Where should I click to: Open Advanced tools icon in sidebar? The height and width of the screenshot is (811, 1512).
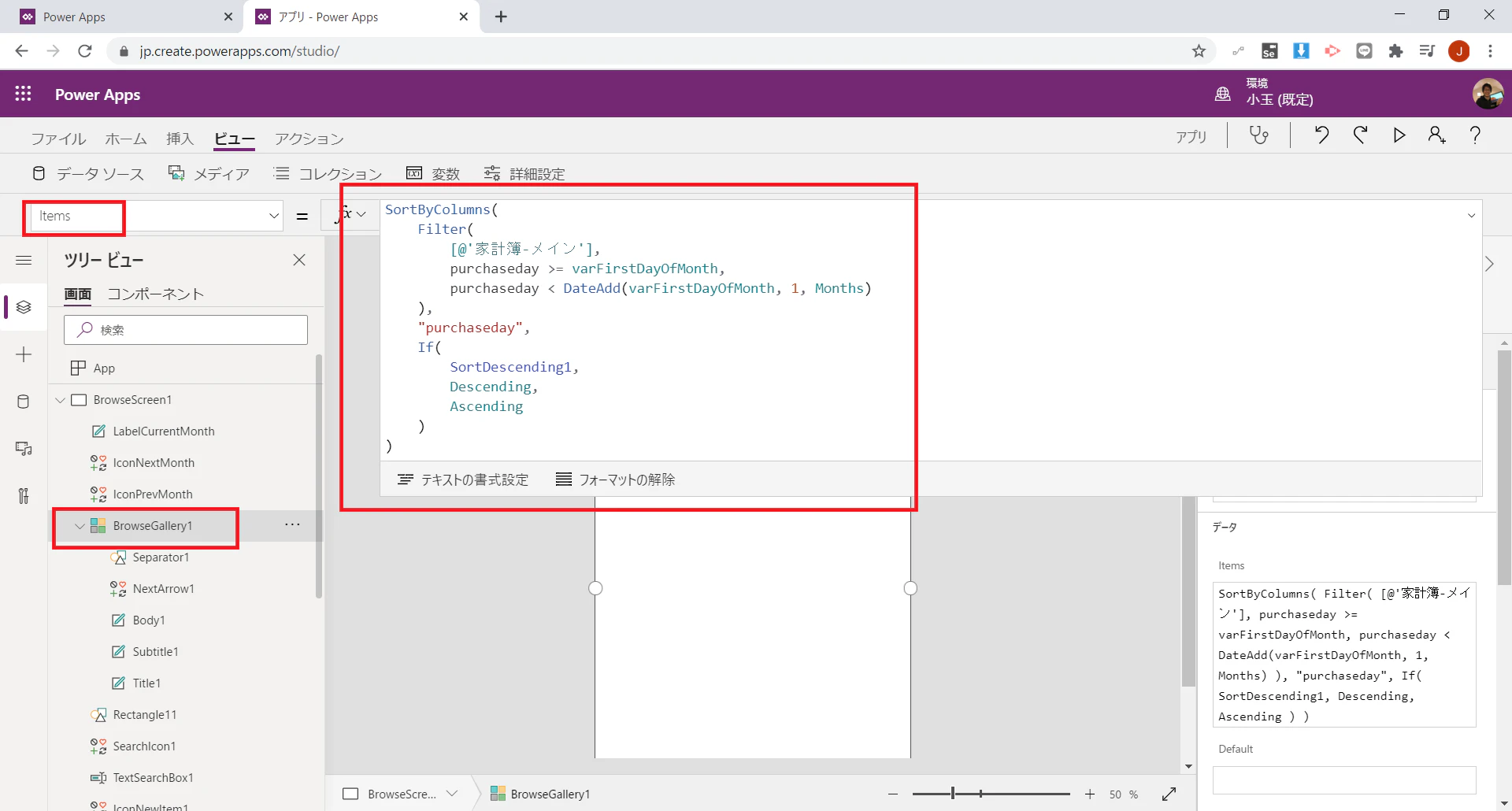coord(24,496)
